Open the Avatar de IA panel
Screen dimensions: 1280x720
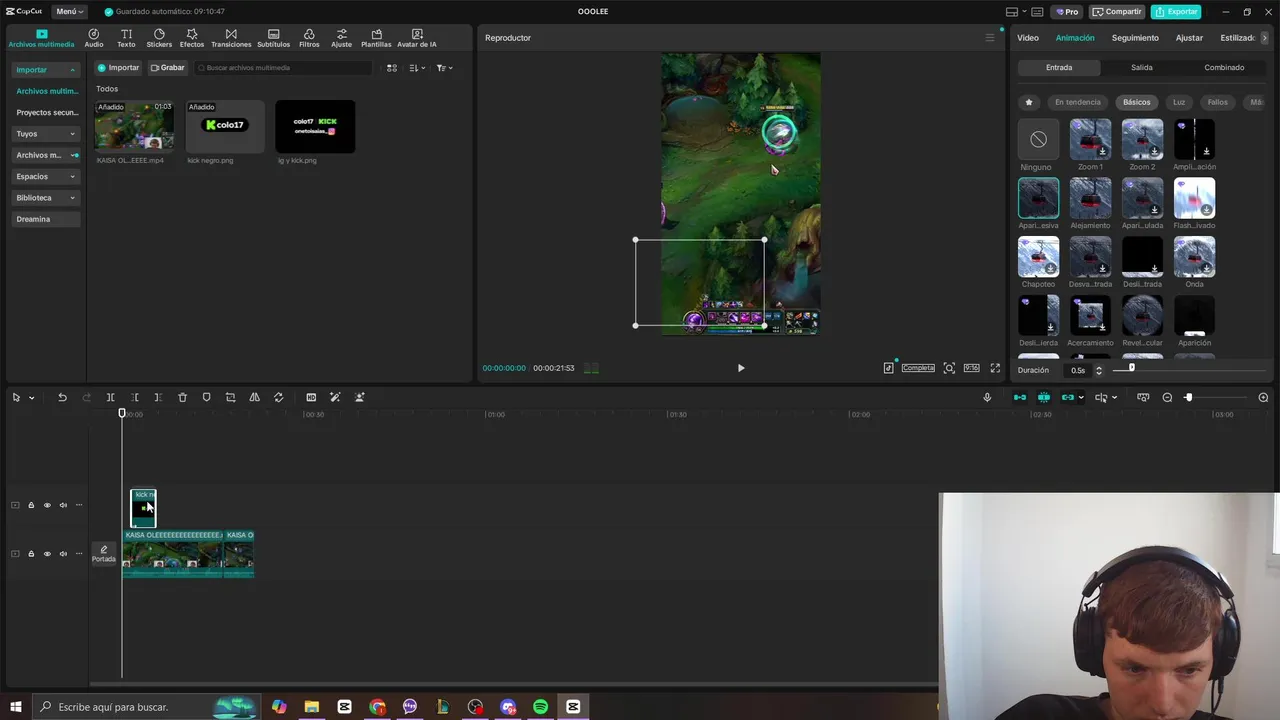(x=417, y=38)
